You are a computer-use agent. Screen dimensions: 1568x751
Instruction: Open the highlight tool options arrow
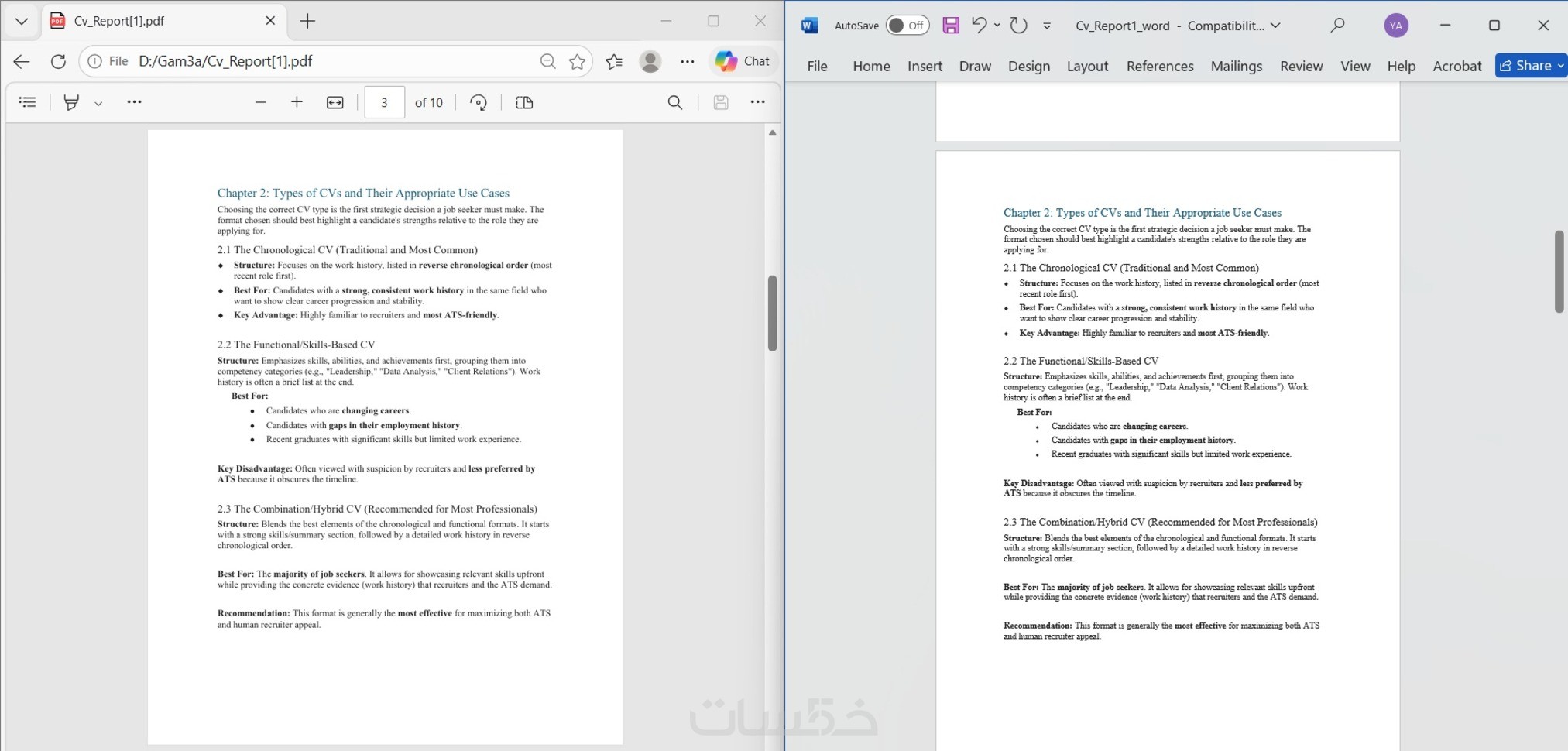[98, 103]
